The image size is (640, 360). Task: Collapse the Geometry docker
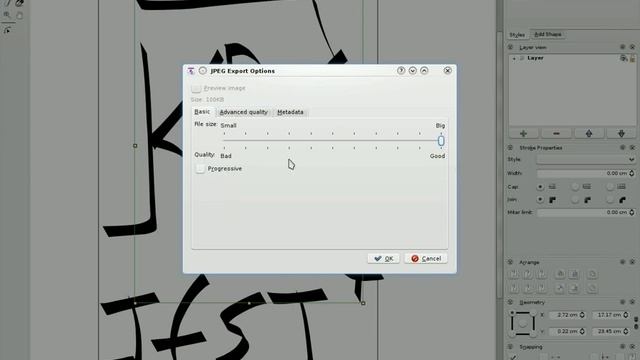510,302
